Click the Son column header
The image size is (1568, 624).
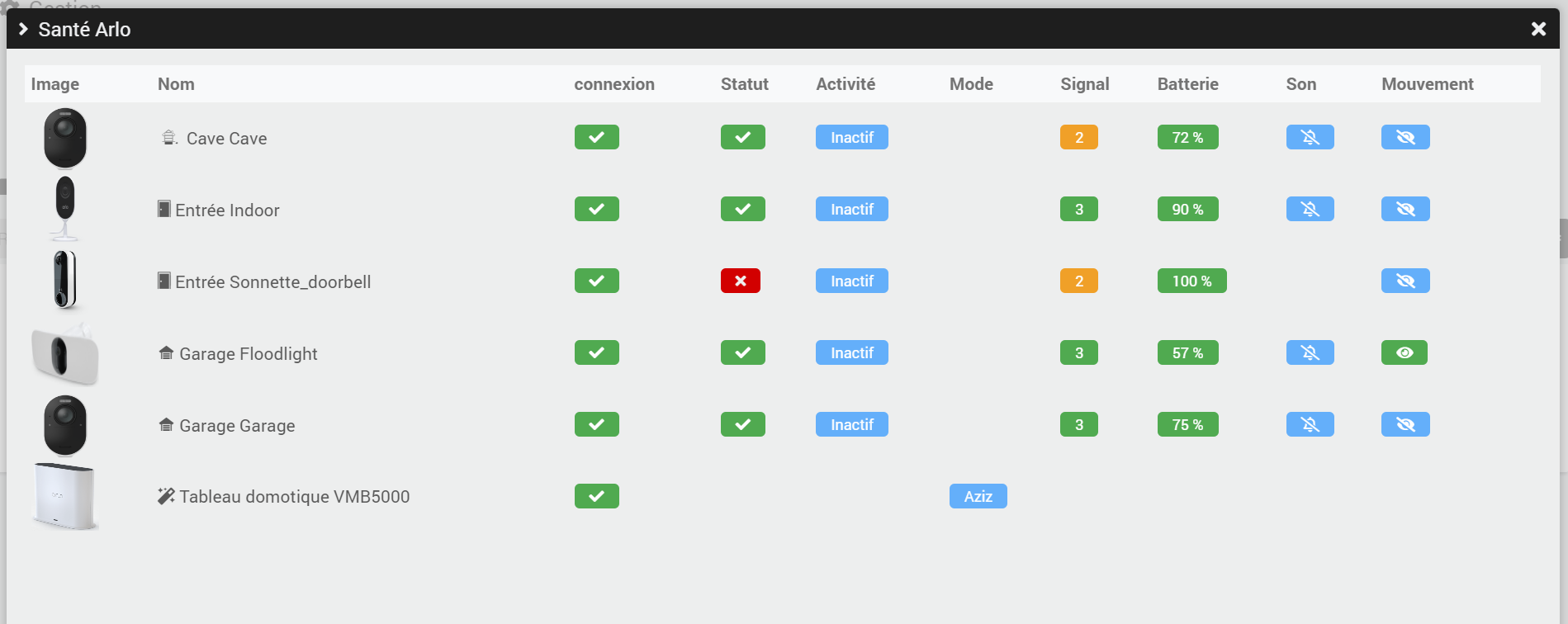point(1300,84)
